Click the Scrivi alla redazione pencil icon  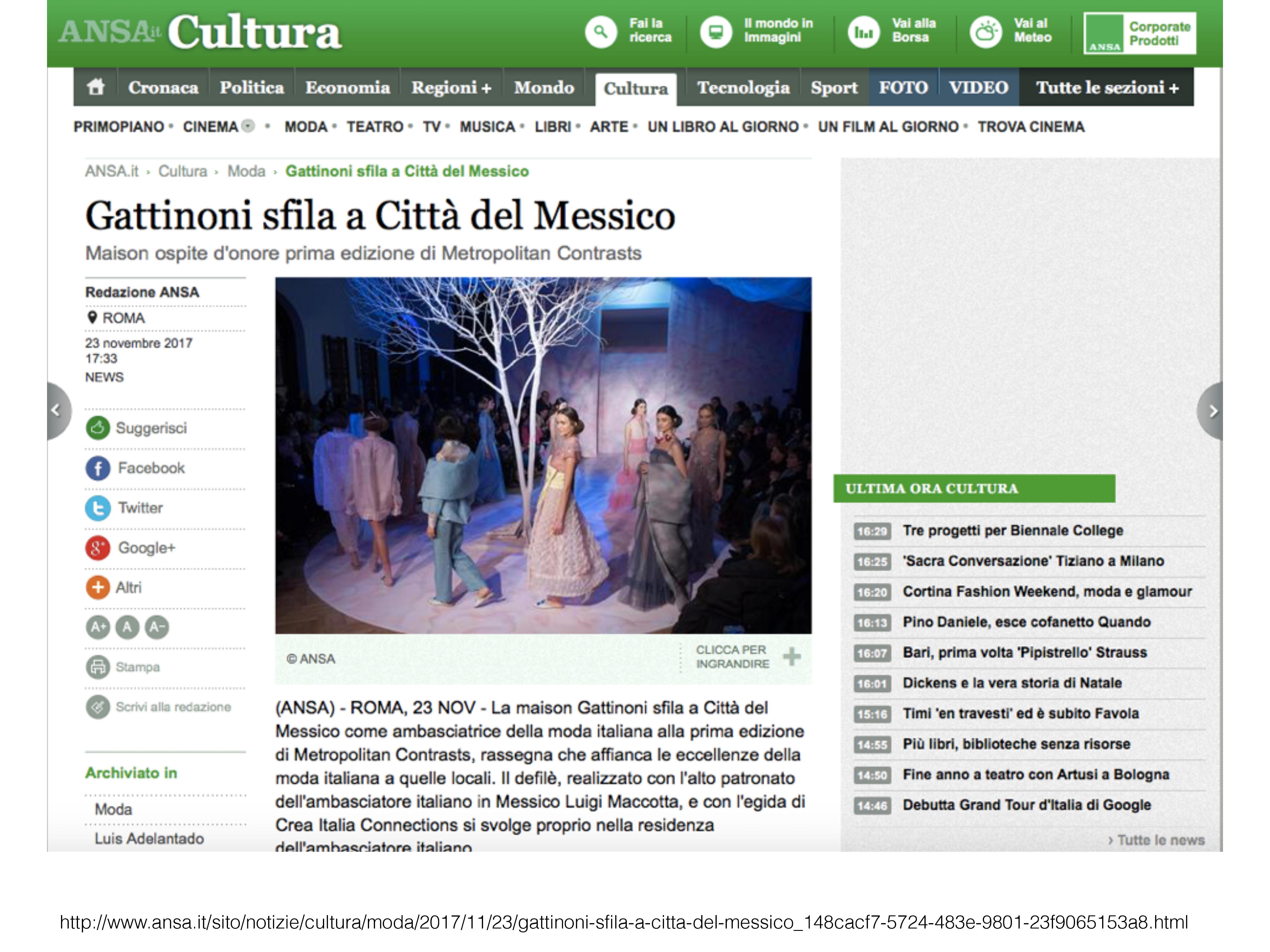pyautogui.click(x=98, y=707)
